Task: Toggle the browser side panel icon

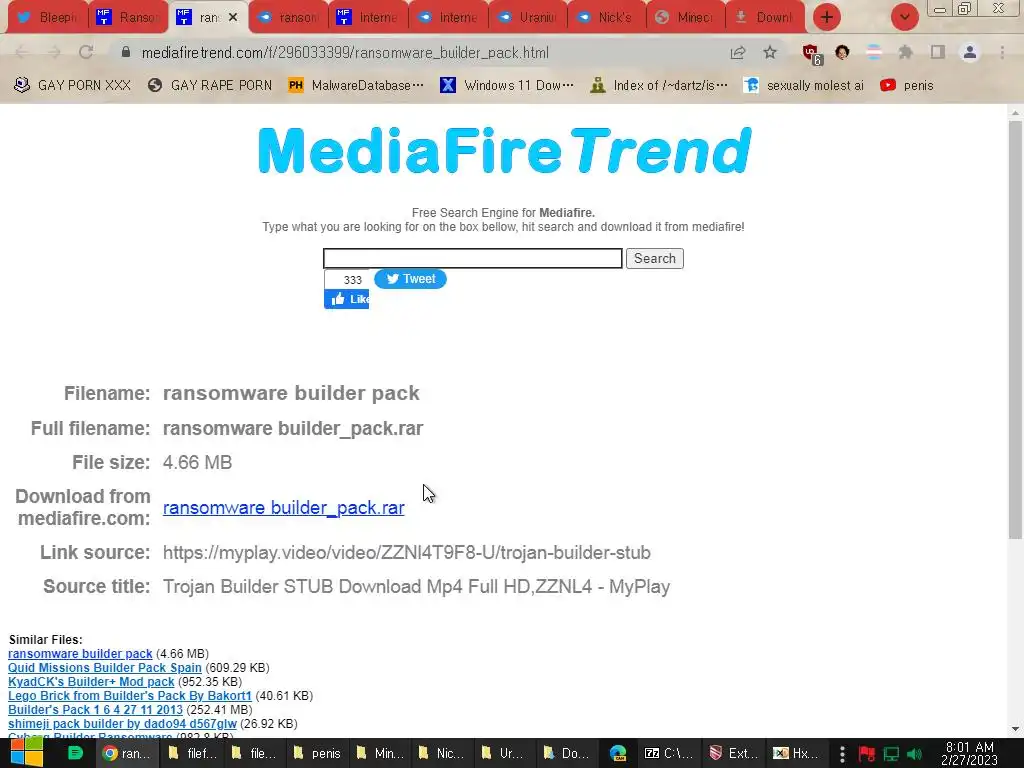Action: (x=938, y=52)
